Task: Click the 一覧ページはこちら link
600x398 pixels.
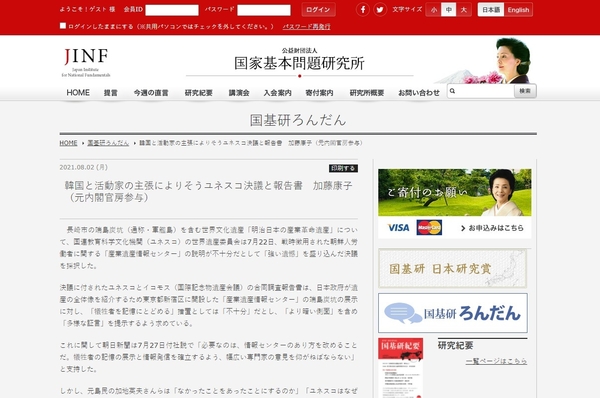Action: coord(496,361)
